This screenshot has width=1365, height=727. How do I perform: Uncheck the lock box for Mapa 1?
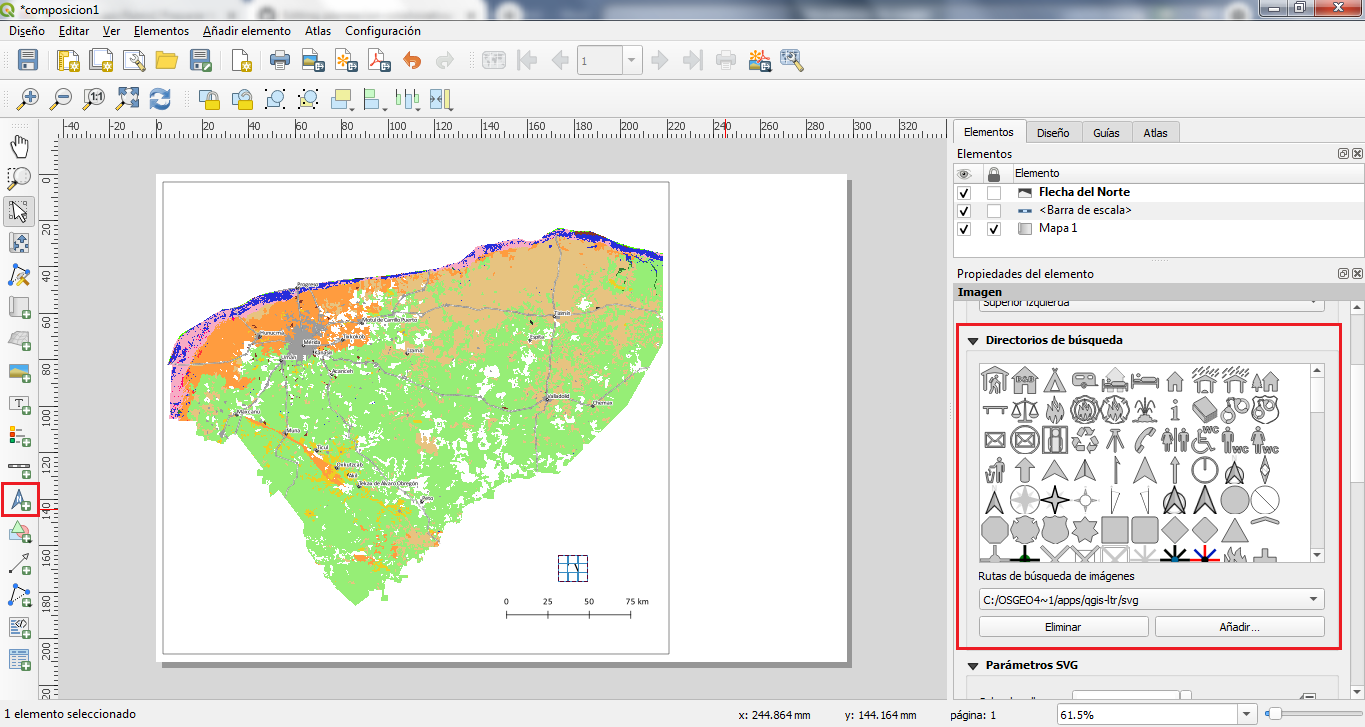click(993, 229)
